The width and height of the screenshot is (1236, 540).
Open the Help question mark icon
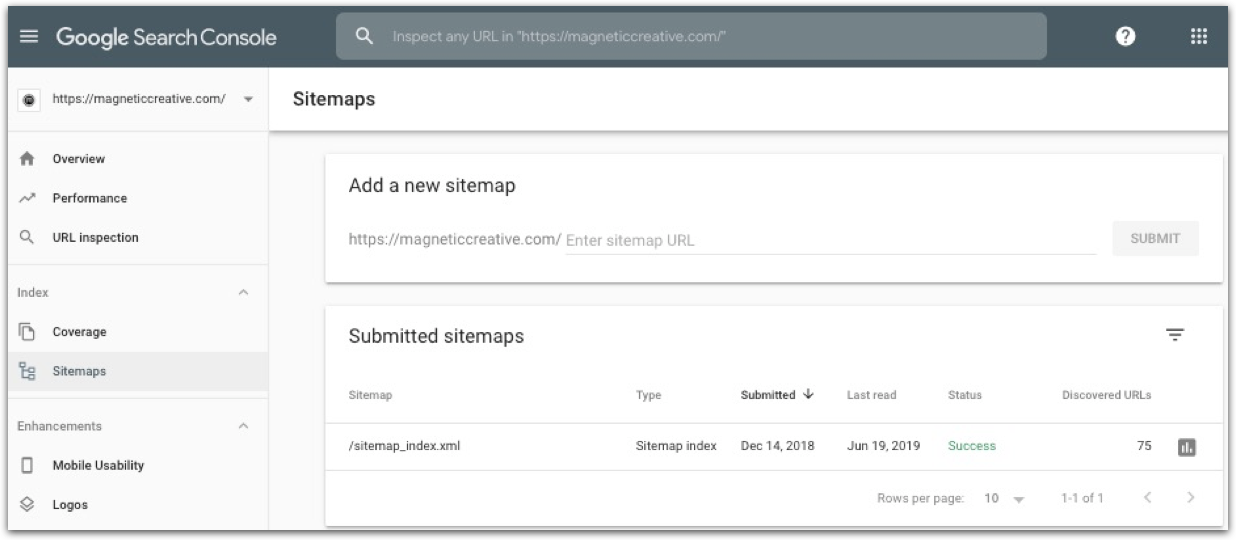[x=1126, y=36]
